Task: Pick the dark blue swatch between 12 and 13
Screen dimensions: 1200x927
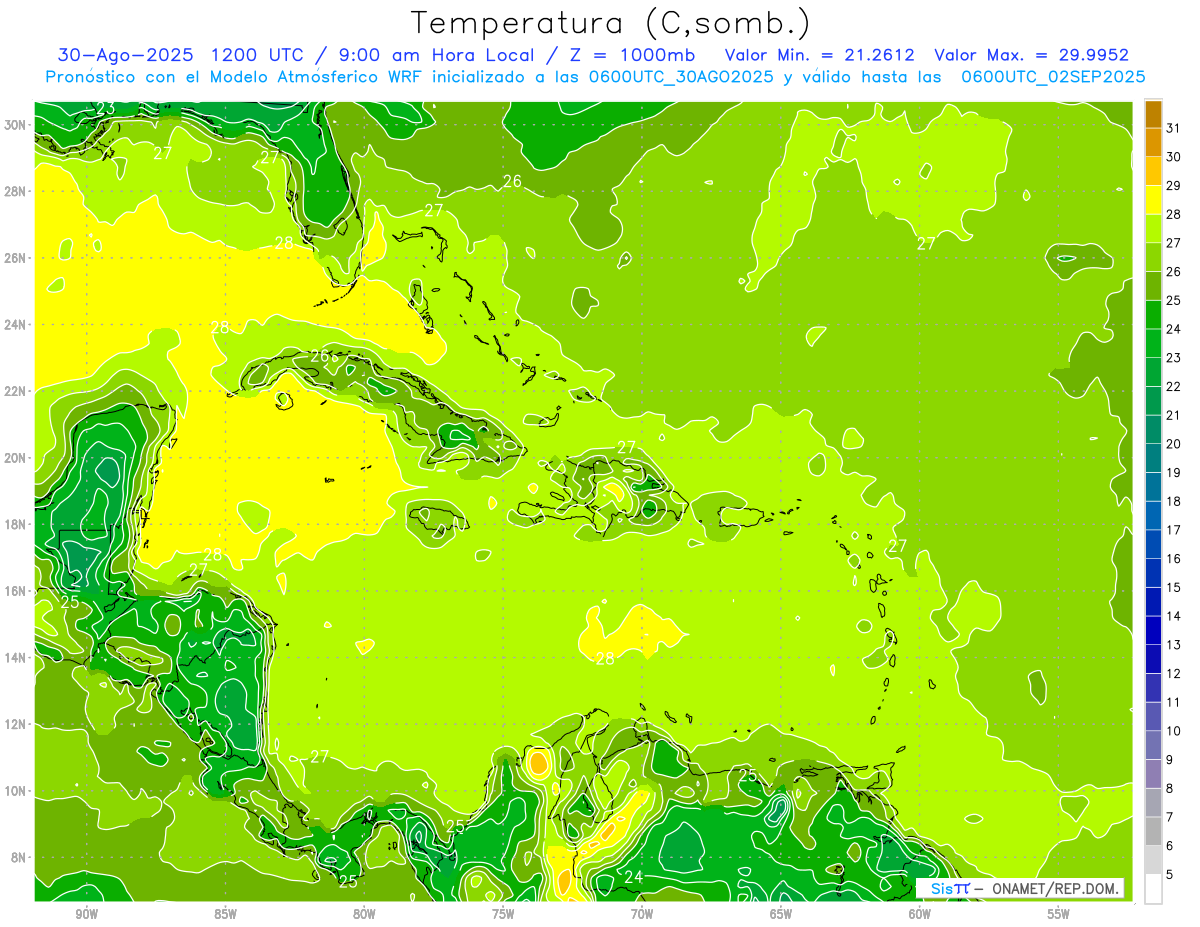Action: (1153, 659)
